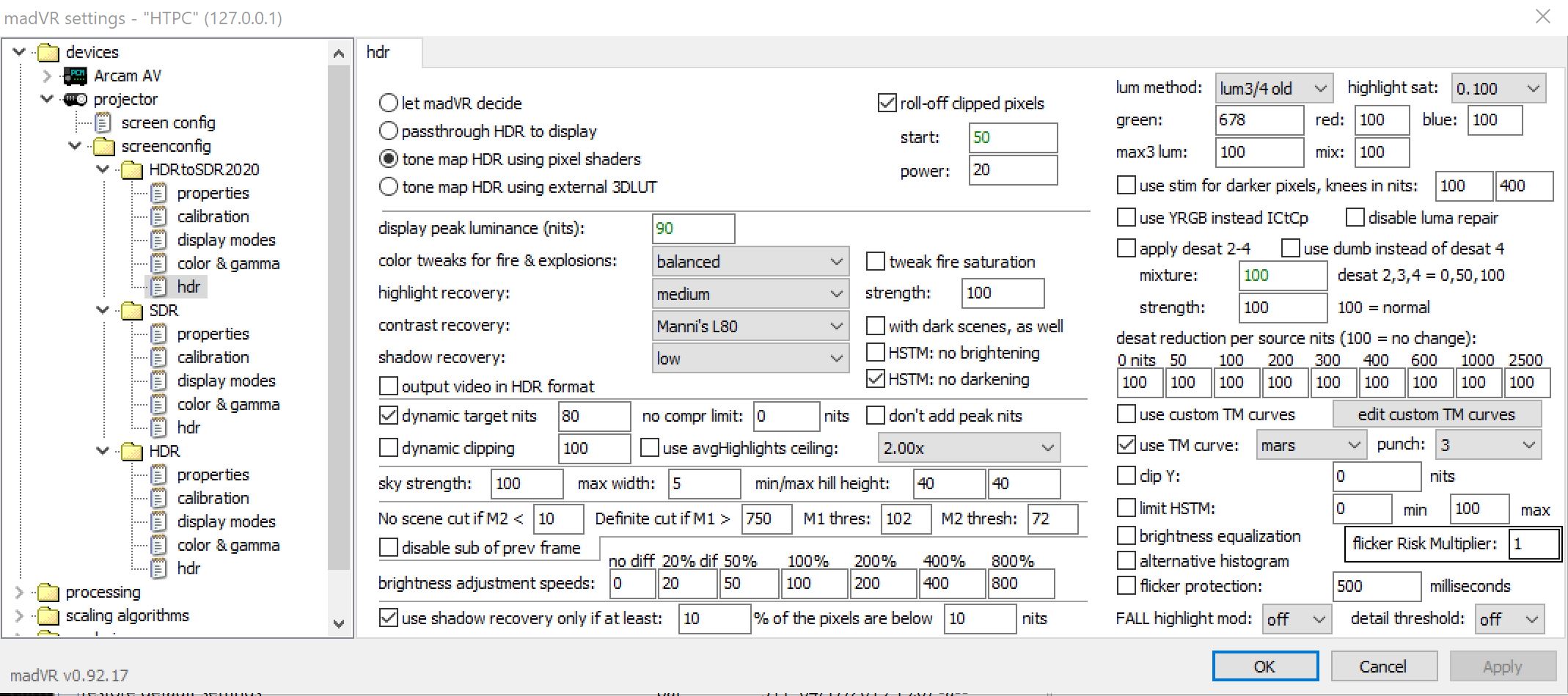Click the Arcam AV device icon
The image size is (1568, 696).
pyautogui.click(x=76, y=76)
